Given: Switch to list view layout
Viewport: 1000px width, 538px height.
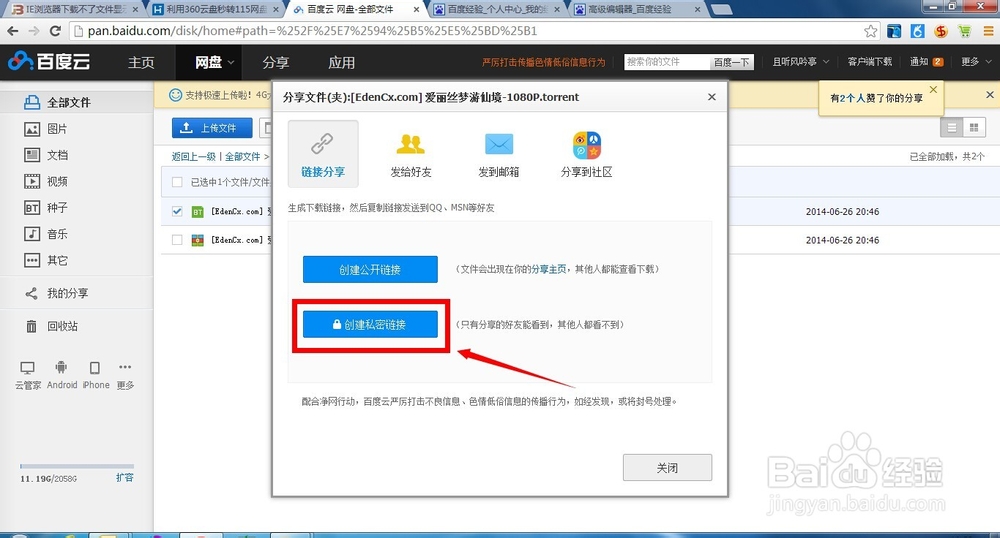Looking at the screenshot, I should [952, 127].
